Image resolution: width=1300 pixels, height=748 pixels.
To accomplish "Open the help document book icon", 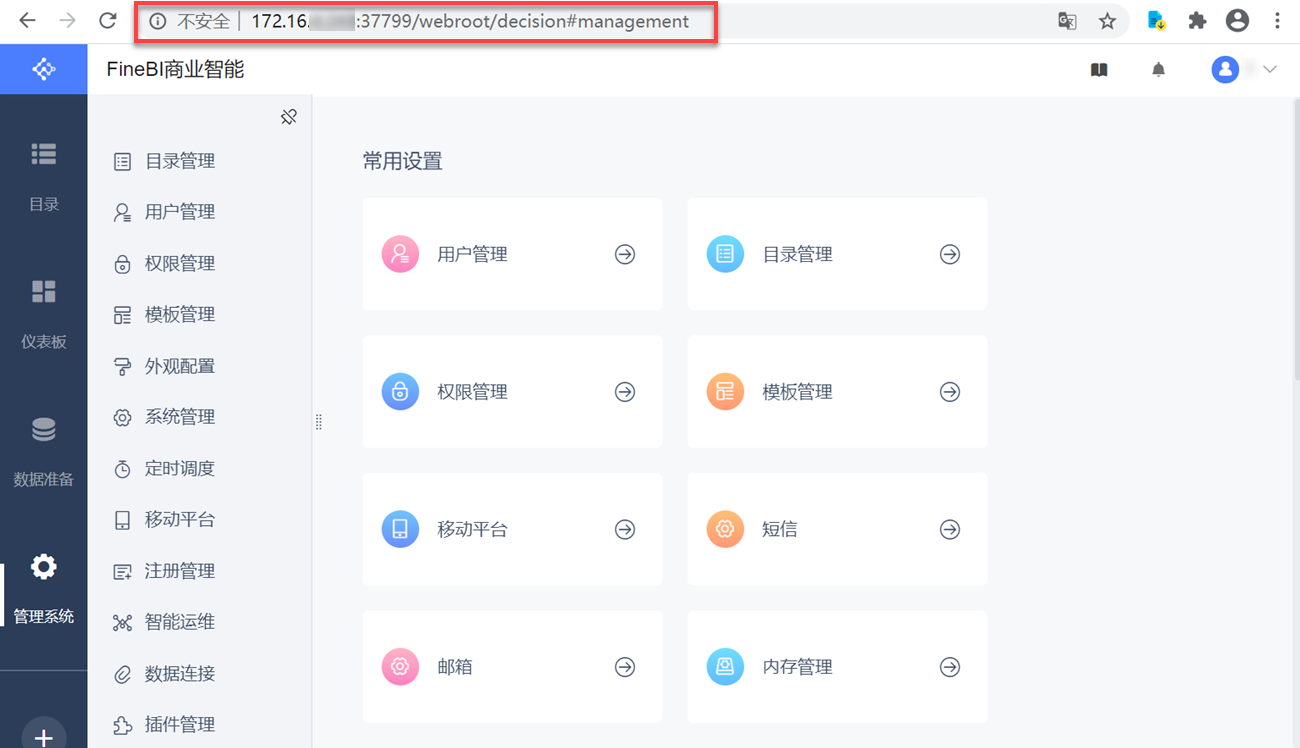I will click(1099, 70).
